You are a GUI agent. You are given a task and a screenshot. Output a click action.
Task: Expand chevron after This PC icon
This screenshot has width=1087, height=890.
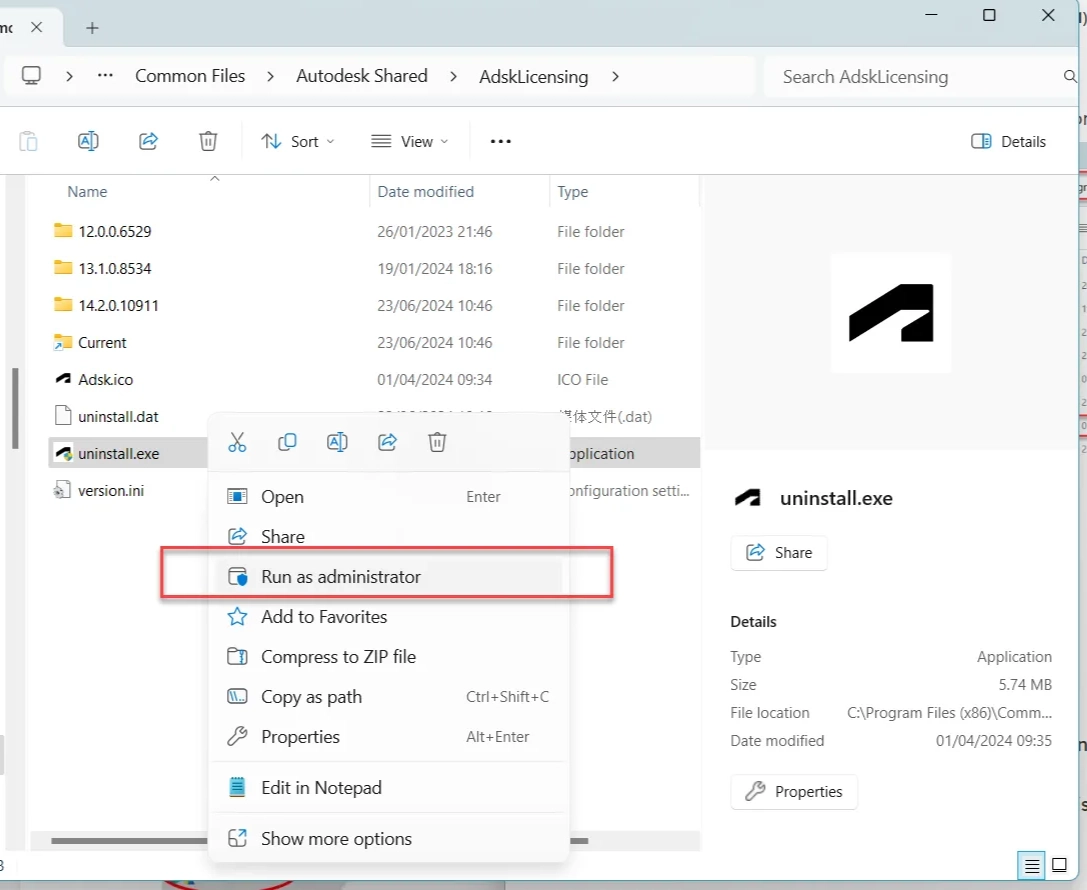69,76
